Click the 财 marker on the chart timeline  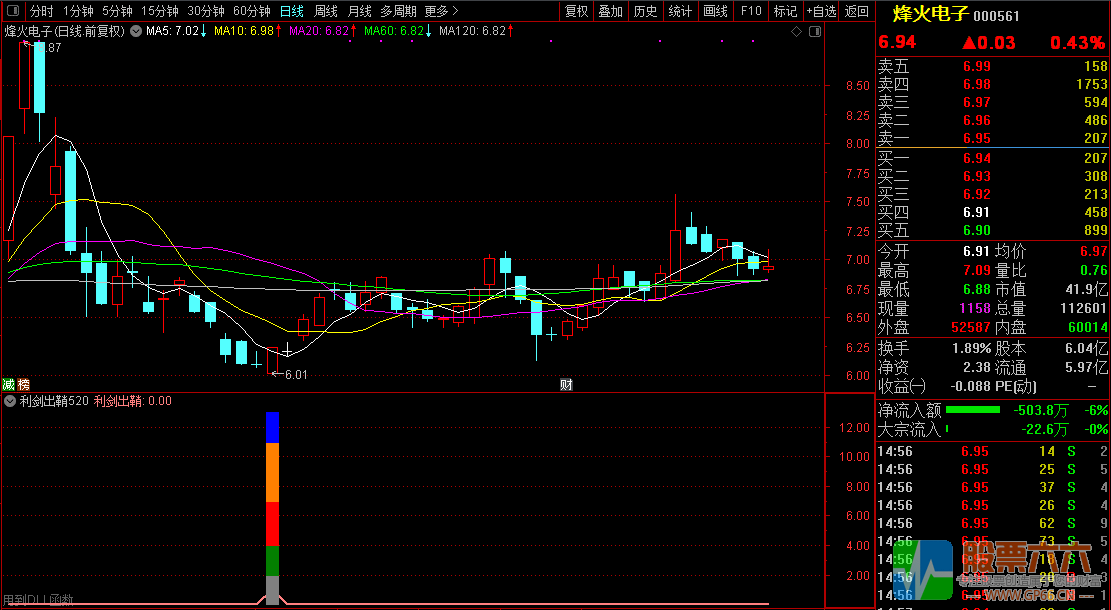[x=566, y=385]
